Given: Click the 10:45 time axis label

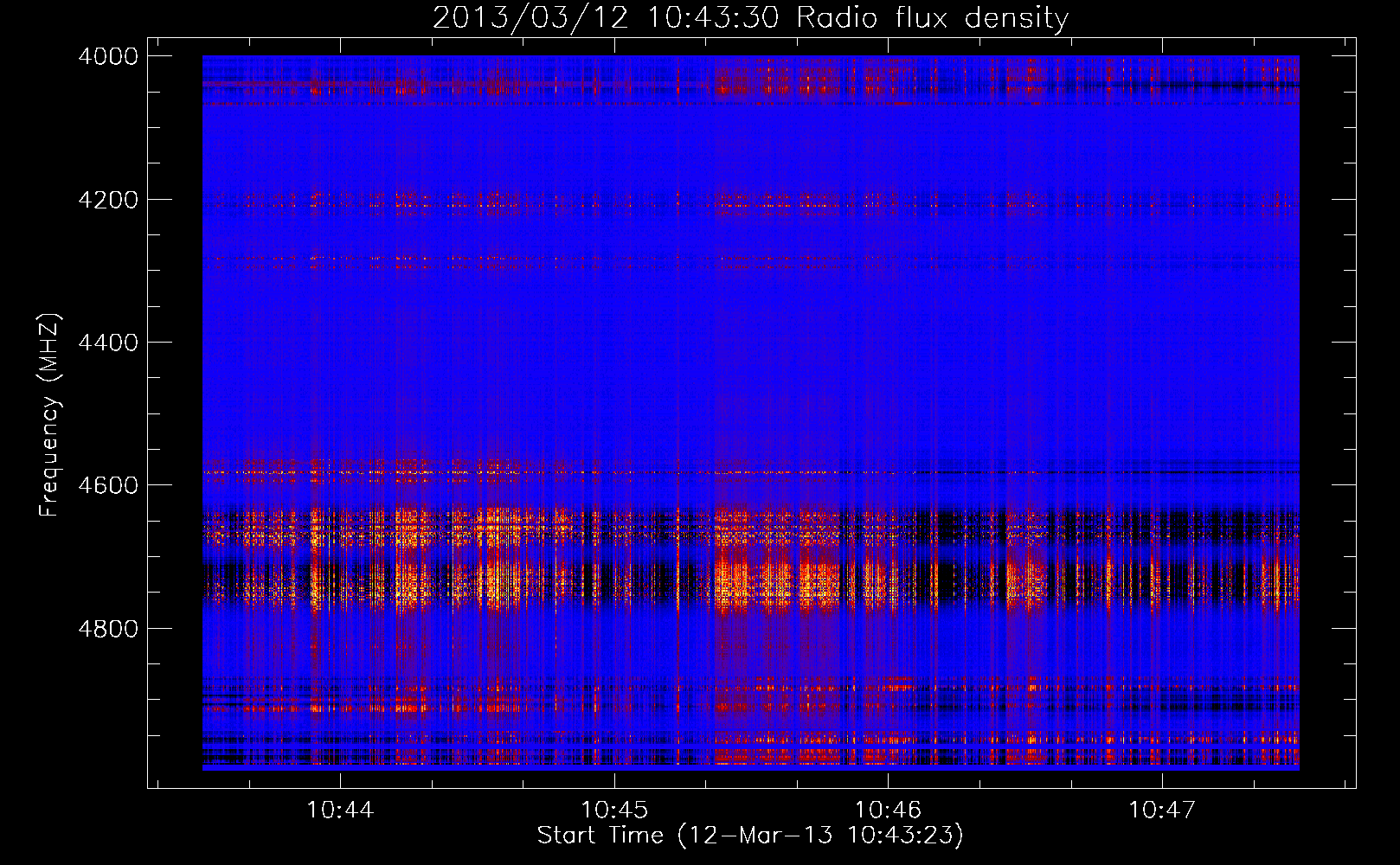Looking at the screenshot, I should [x=614, y=810].
